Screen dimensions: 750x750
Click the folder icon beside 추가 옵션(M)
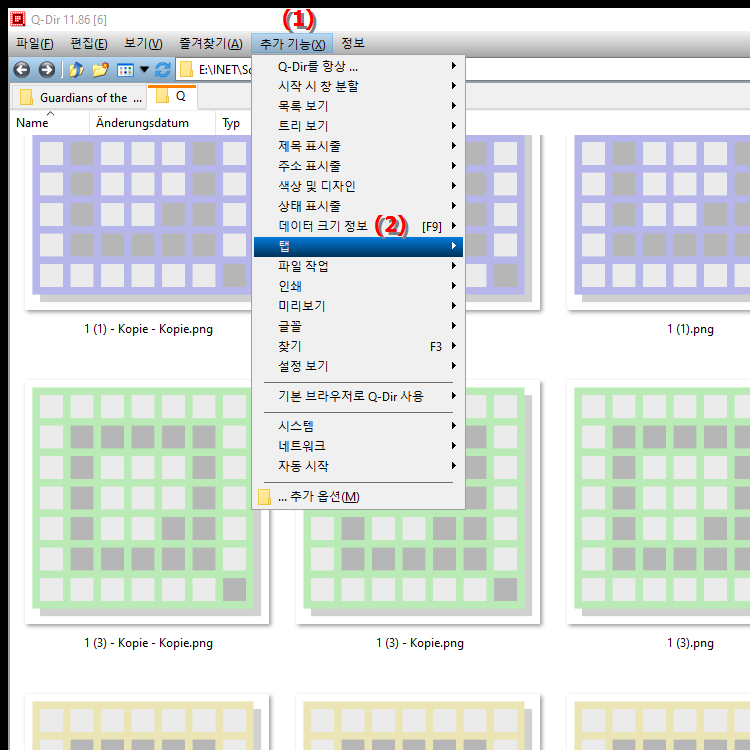pos(264,497)
